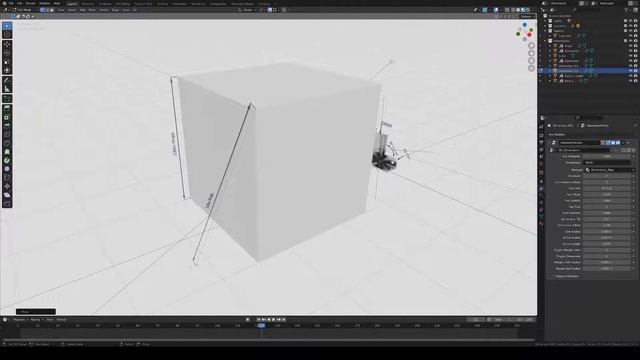This screenshot has width=640, height=360.
Task: Select the Loop Cut tool
Action: (x=7, y=135)
